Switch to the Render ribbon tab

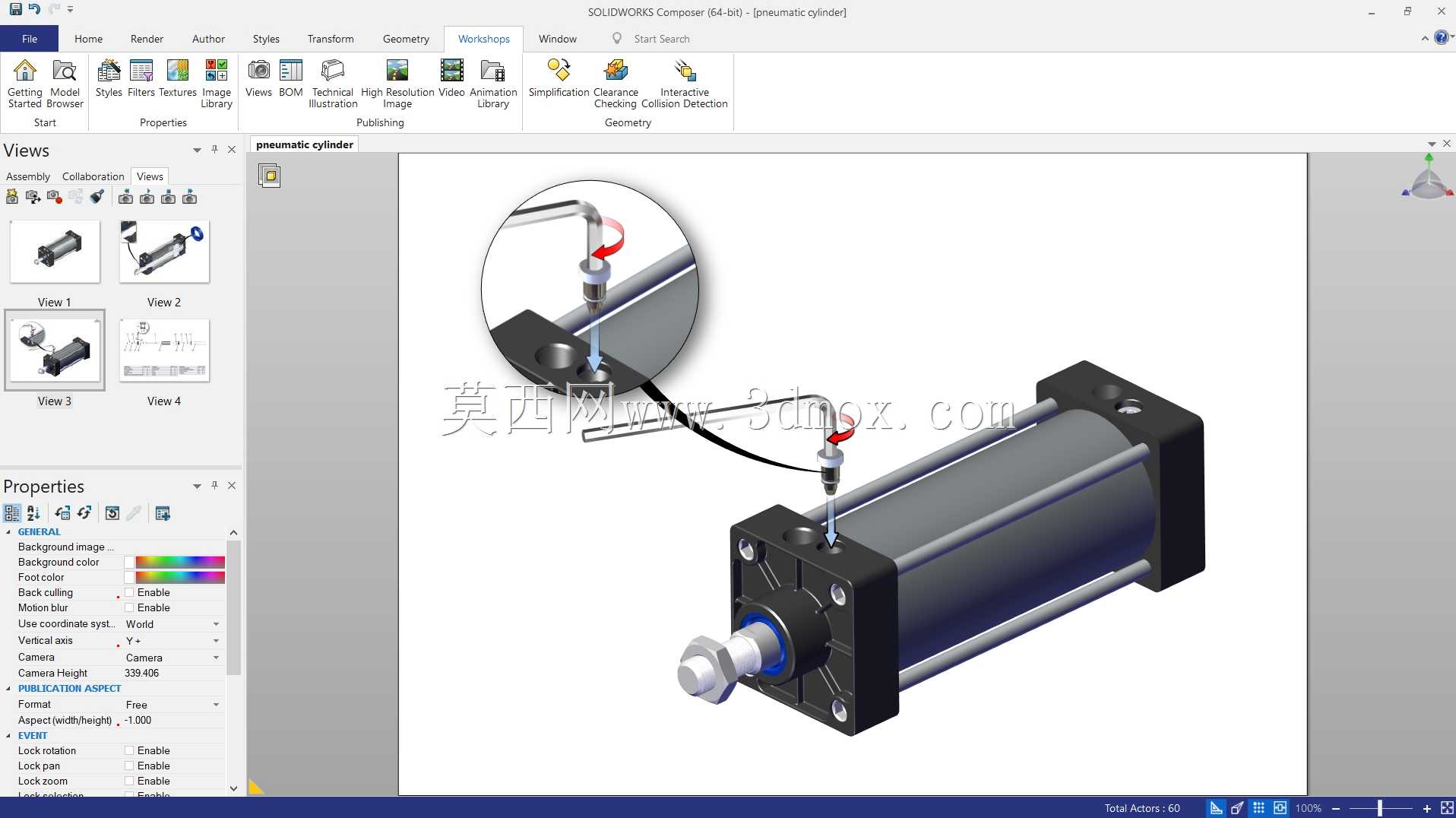point(147,39)
